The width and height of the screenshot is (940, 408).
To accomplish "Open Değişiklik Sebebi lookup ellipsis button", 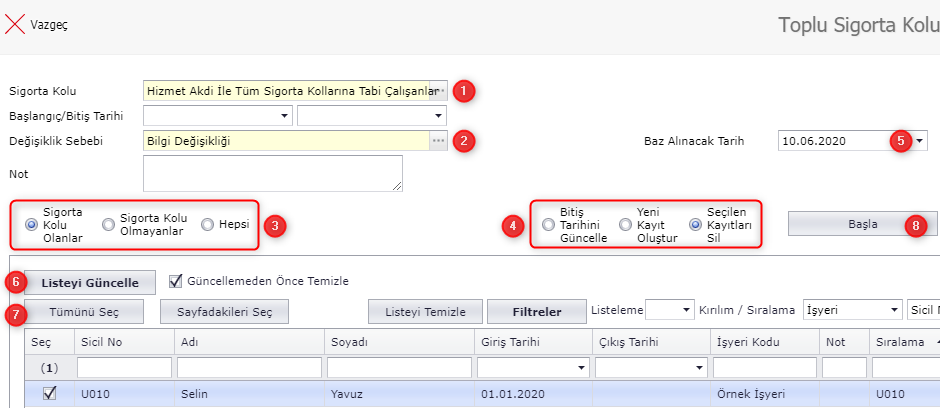I will (438, 141).
